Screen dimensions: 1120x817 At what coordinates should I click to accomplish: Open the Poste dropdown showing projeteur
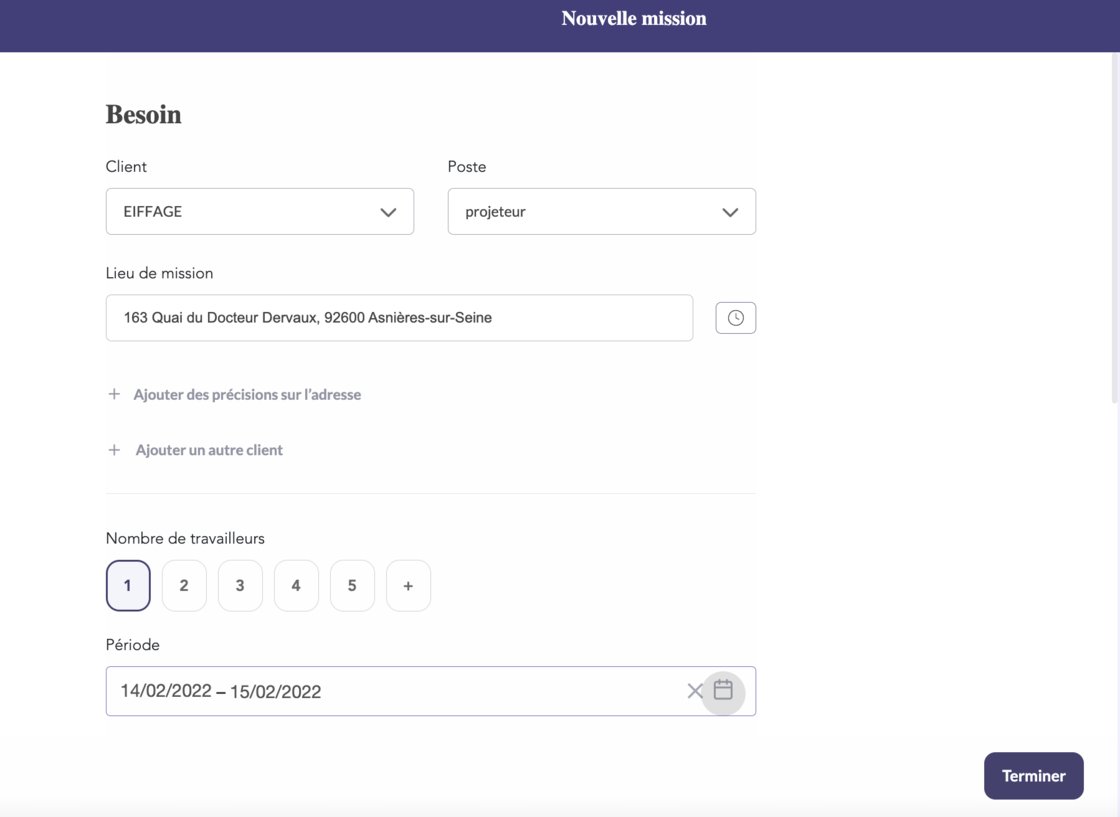pos(601,211)
